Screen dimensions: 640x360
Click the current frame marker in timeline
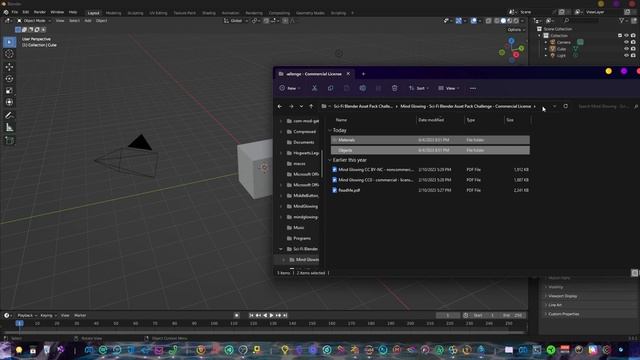(x=19, y=323)
